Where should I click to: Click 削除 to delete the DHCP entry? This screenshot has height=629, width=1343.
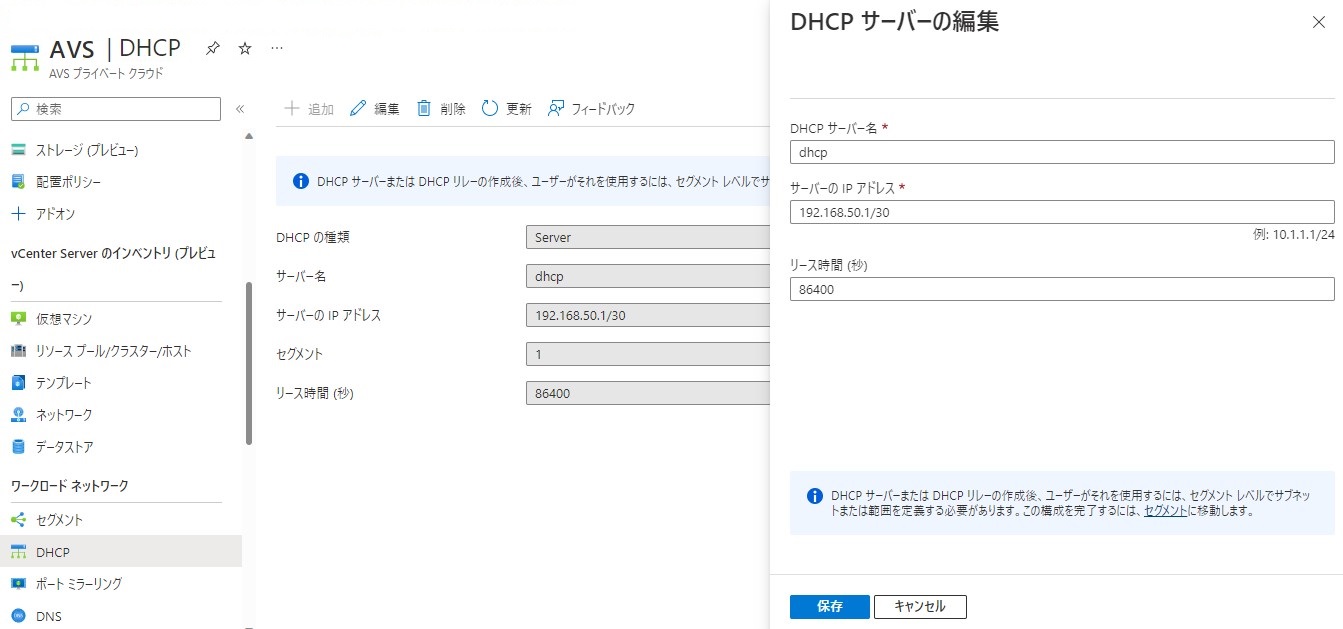point(440,108)
